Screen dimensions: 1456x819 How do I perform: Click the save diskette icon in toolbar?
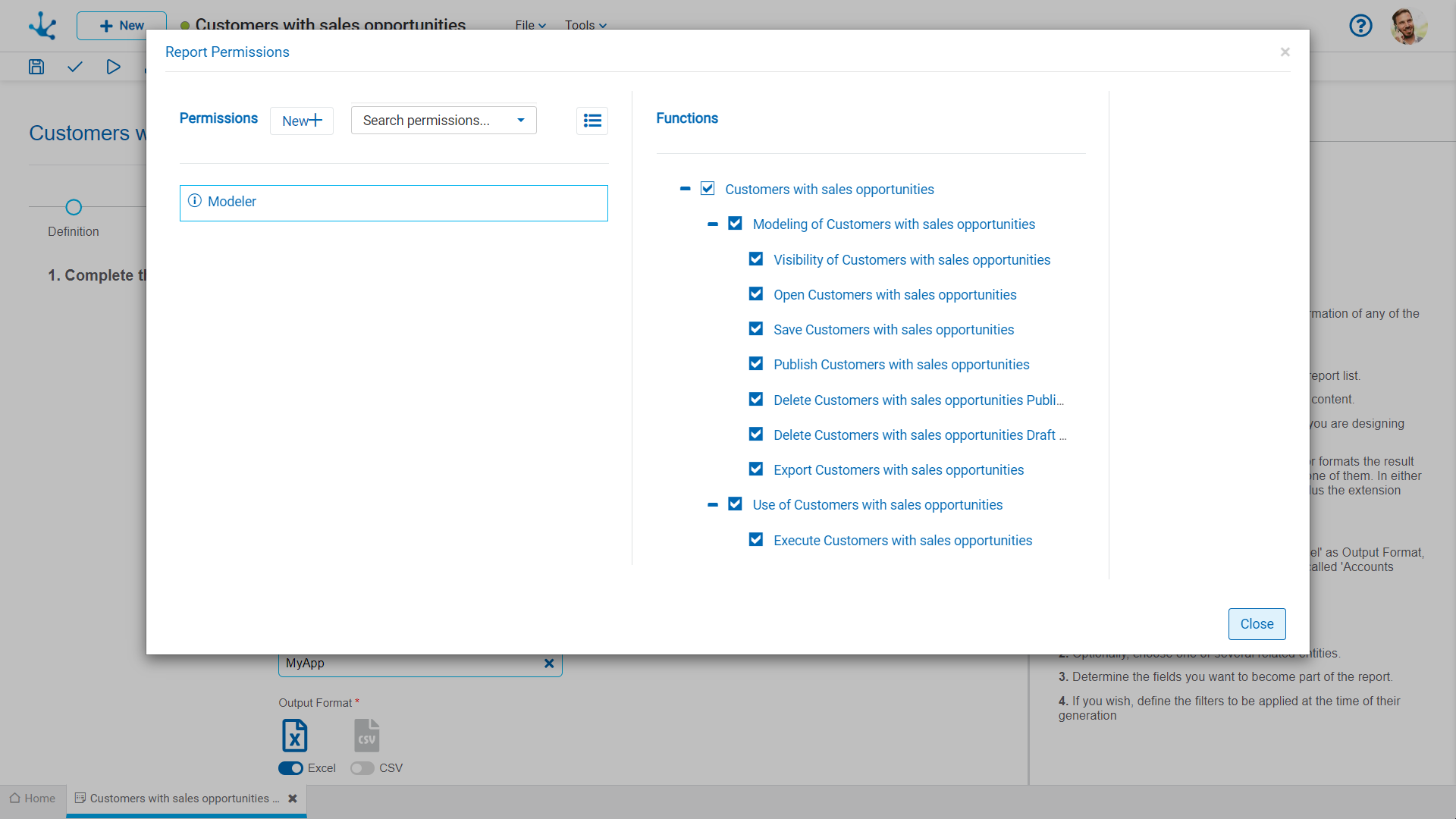(36, 67)
